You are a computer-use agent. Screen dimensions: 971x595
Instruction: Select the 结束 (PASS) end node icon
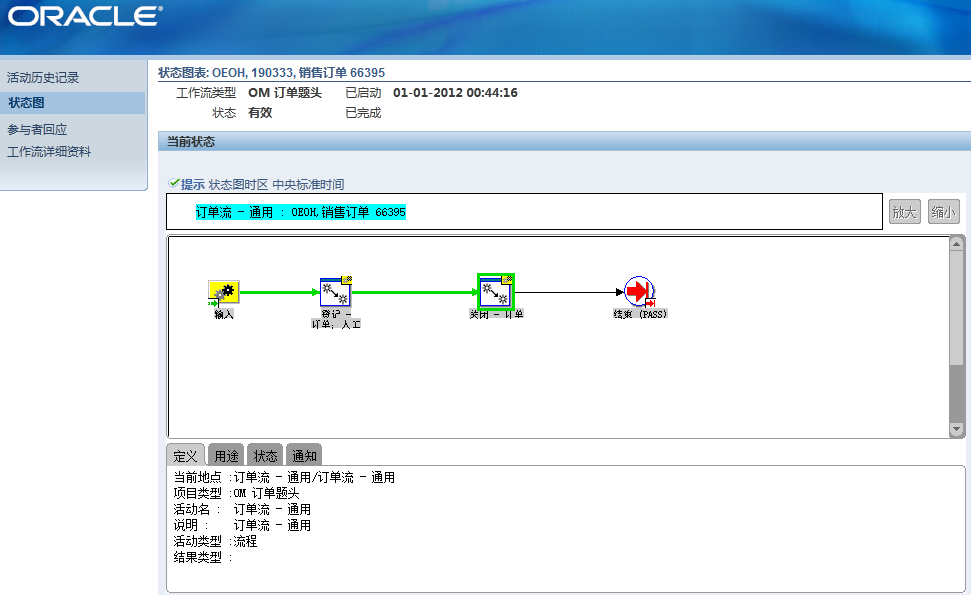637,290
